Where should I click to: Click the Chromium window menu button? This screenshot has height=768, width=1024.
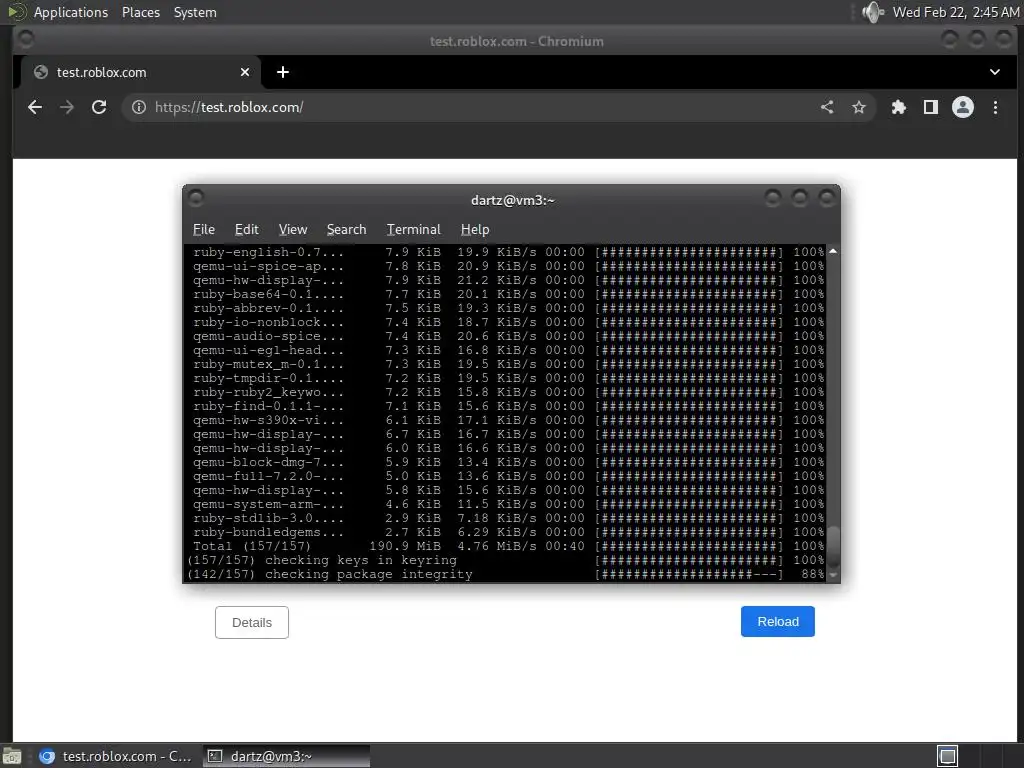pyautogui.click(x=25, y=39)
